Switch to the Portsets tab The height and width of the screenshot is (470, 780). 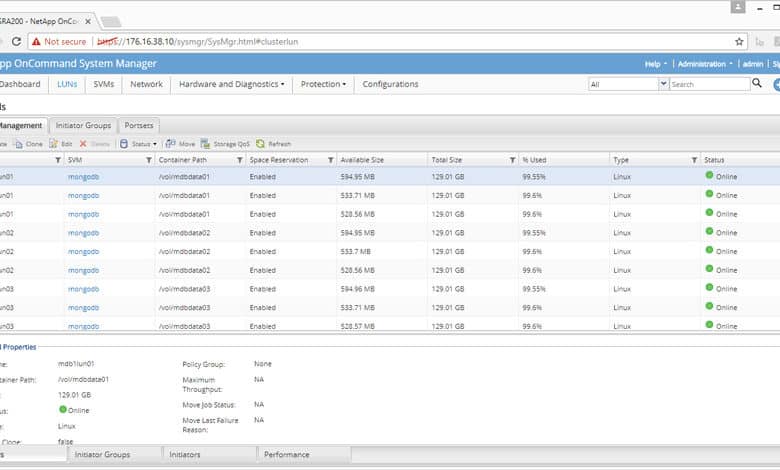click(x=139, y=126)
